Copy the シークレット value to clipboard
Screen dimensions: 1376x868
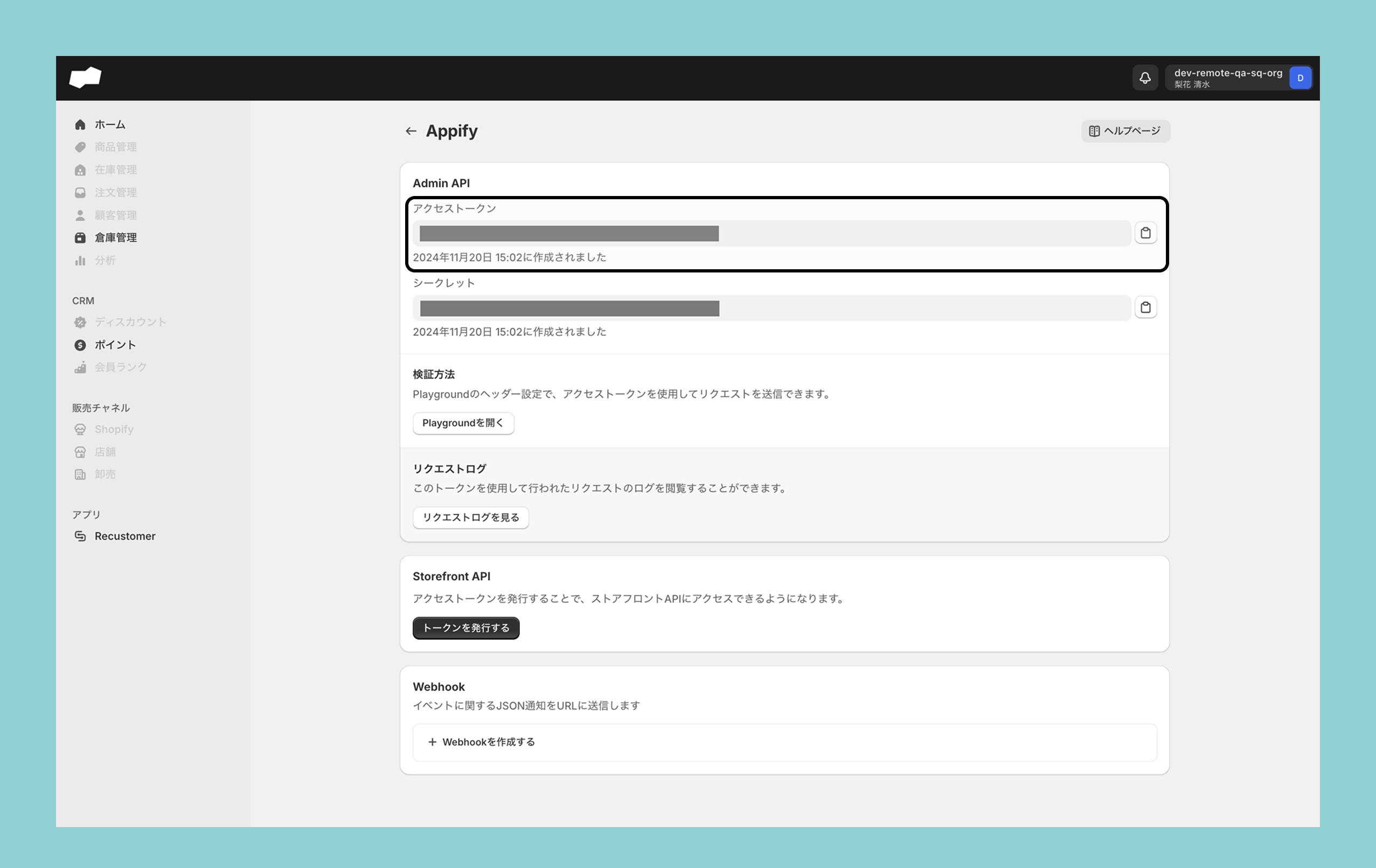coord(1145,308)
